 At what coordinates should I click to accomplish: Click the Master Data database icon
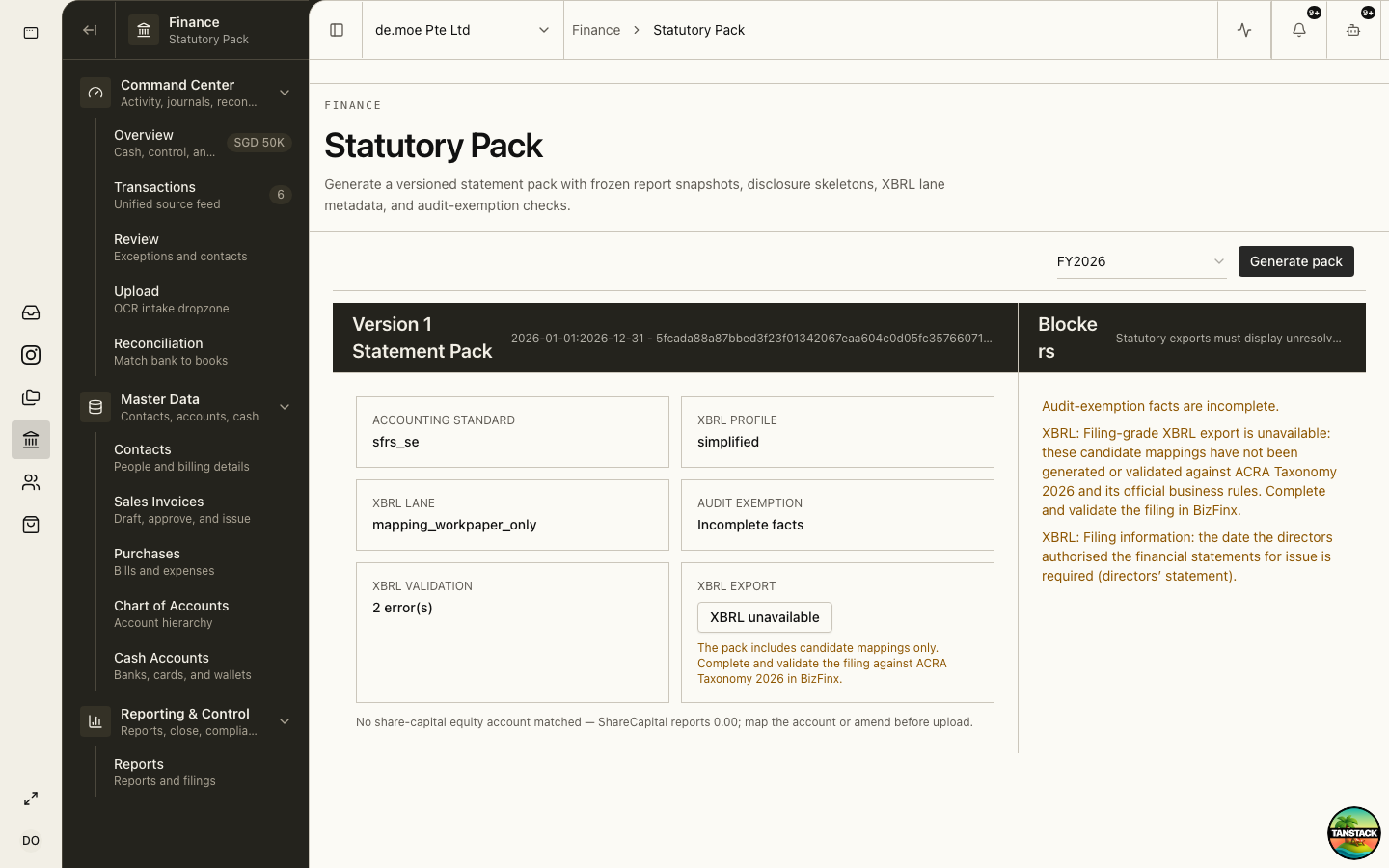click(95, 407)
